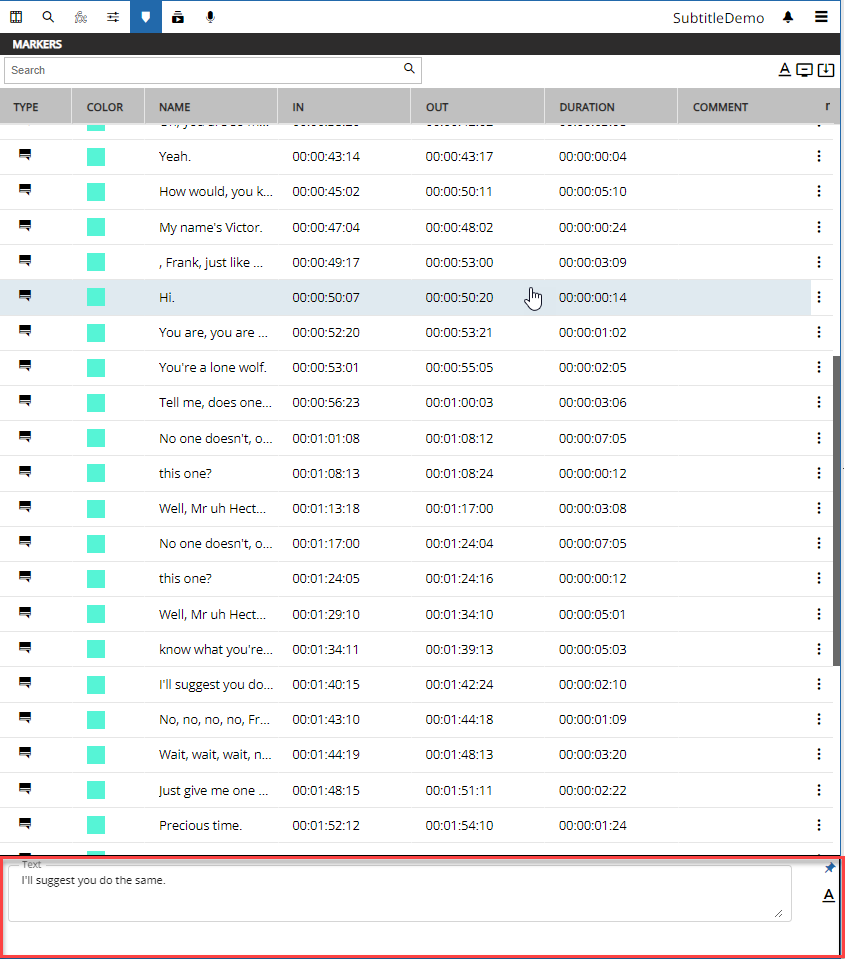Click the Text editing box with subtitle text
This screenshot has height=959, width=845.
(x=400, y=893)
